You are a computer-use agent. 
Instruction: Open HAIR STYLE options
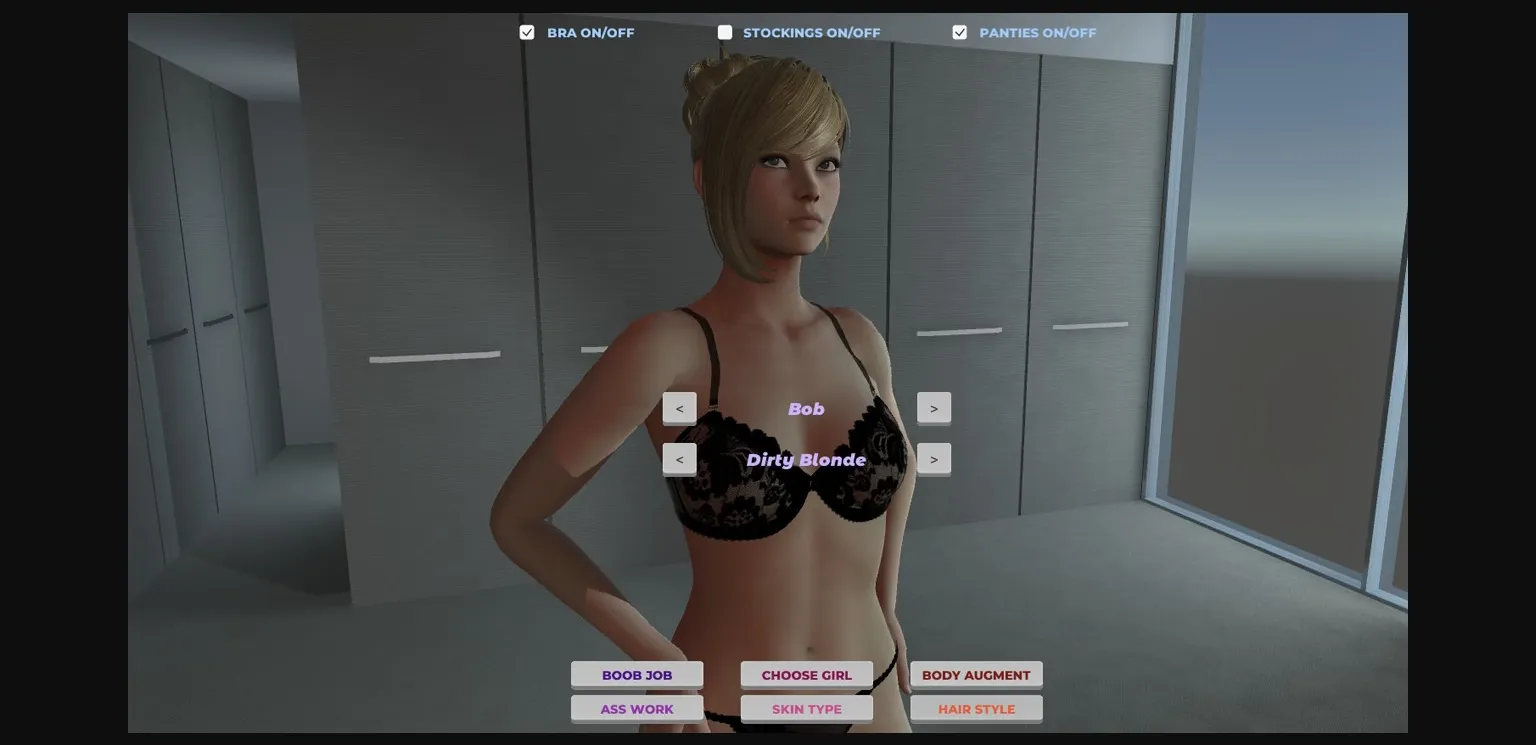pos(976,708)
